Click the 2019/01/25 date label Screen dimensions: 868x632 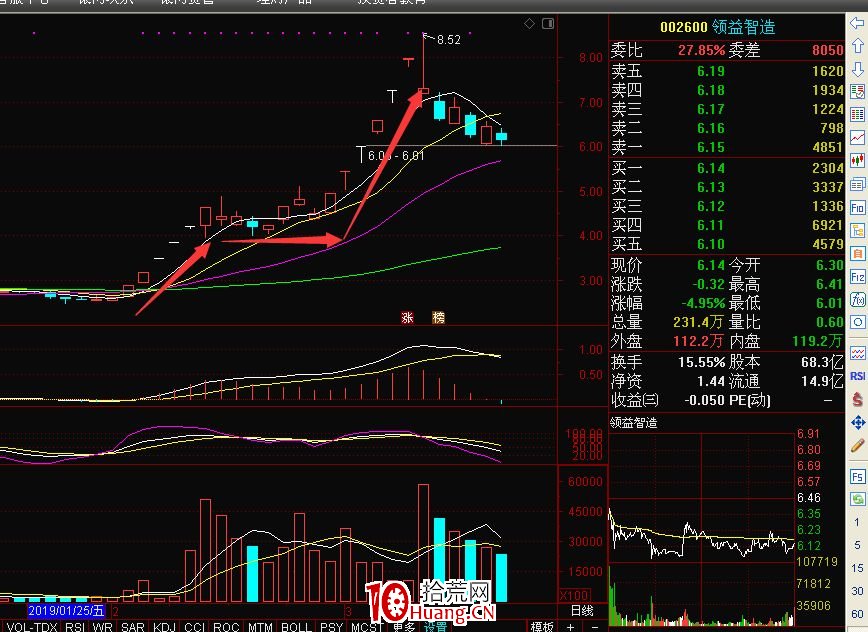tap(66, 610)
